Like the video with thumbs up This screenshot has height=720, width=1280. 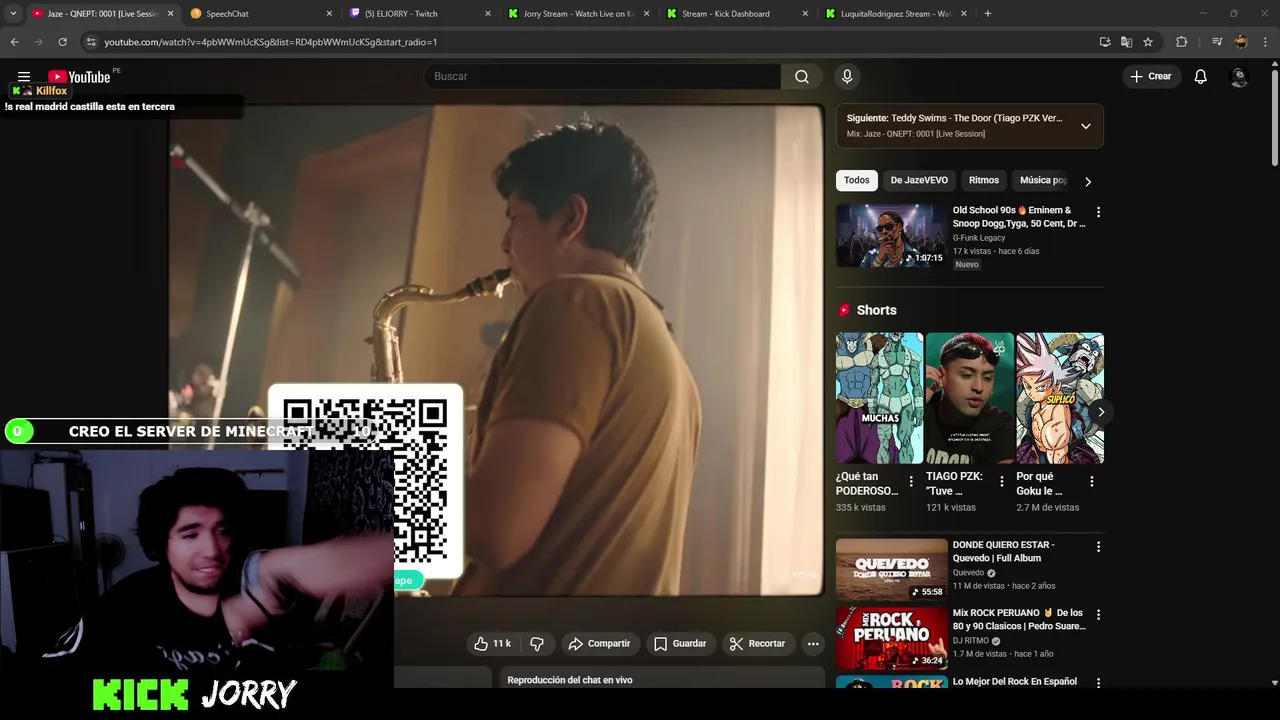tap(492, 644)
